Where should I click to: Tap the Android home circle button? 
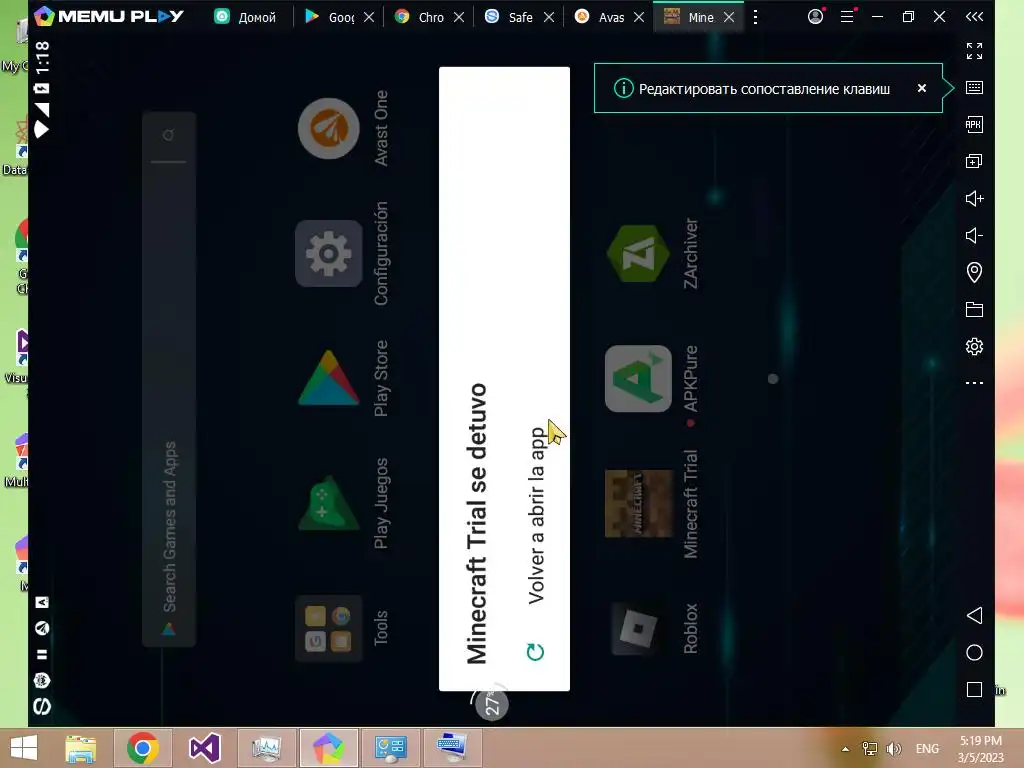[x=974, y=652]
